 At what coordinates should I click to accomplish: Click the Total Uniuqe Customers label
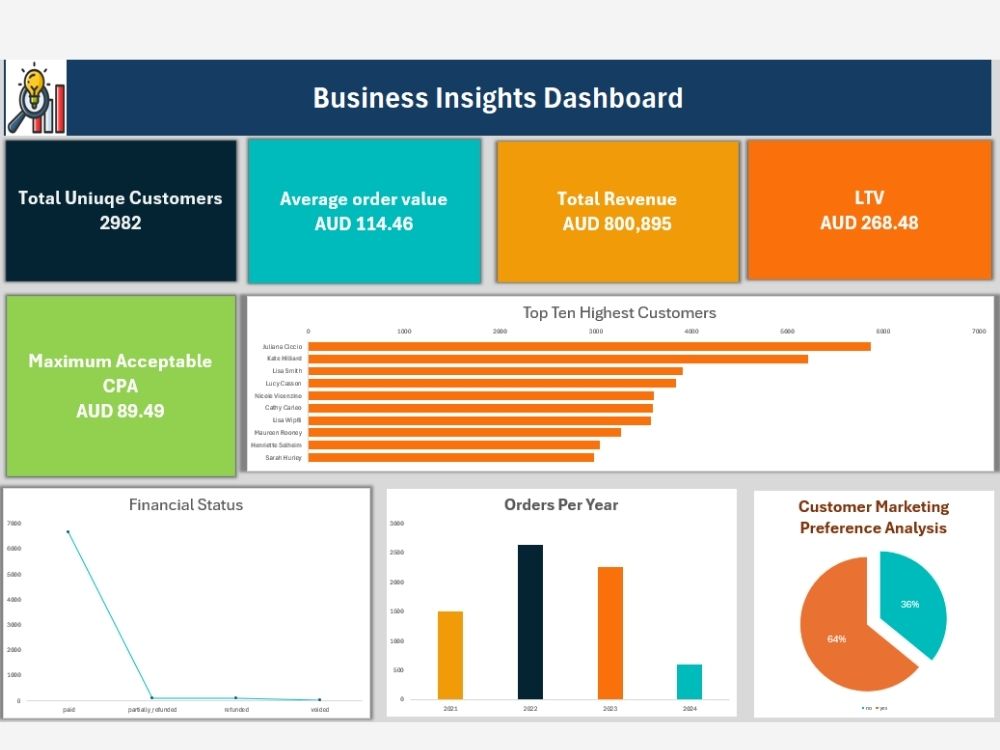point(120,198)
